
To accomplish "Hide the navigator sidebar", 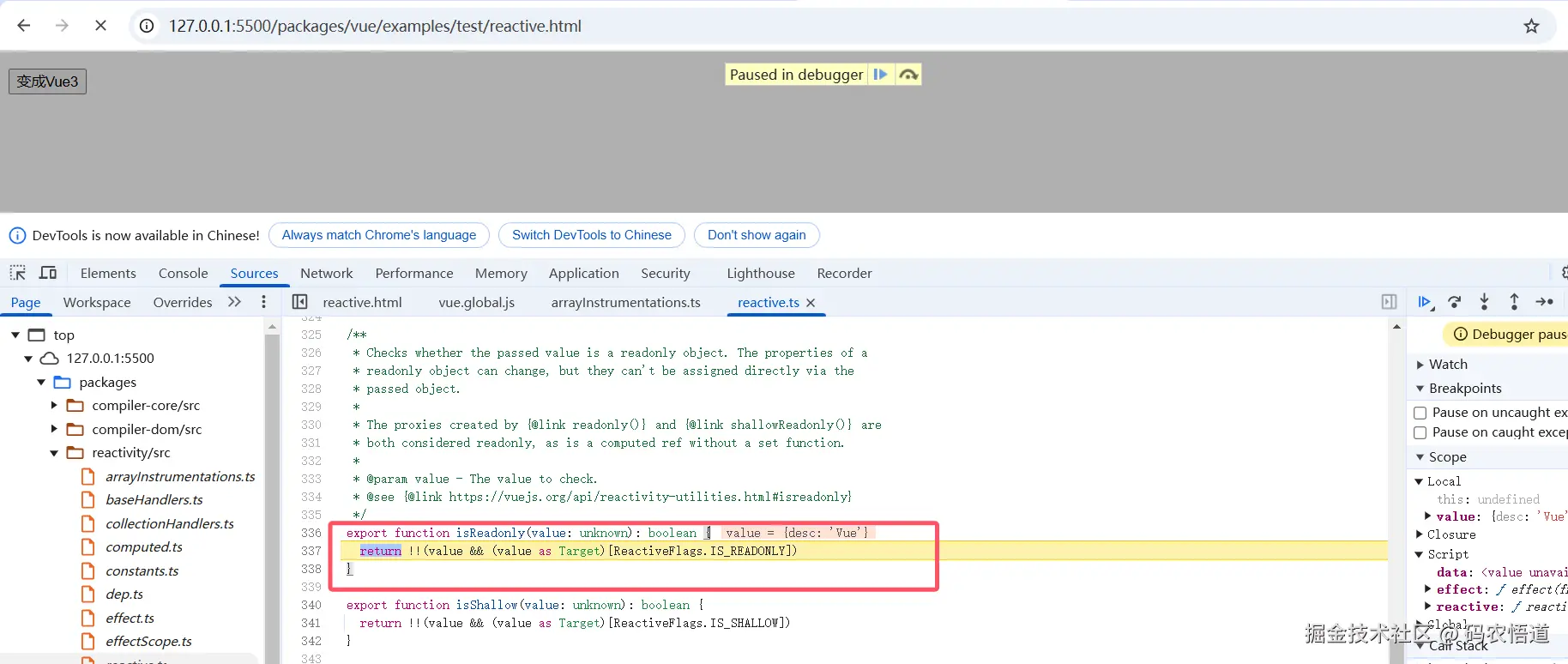I will click(x=299, y=302).
